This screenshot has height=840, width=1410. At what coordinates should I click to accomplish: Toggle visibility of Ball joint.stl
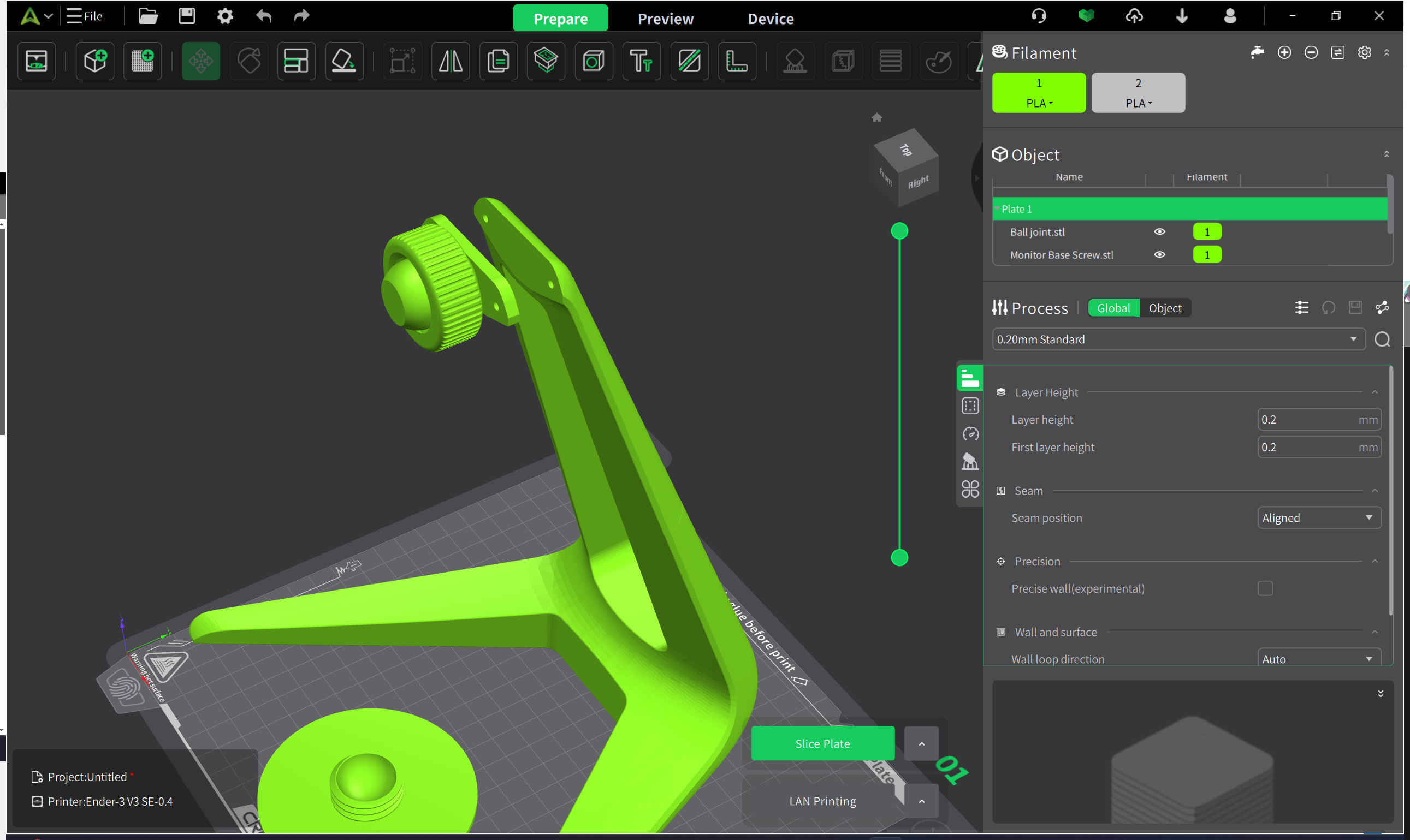click(1160, 231)
